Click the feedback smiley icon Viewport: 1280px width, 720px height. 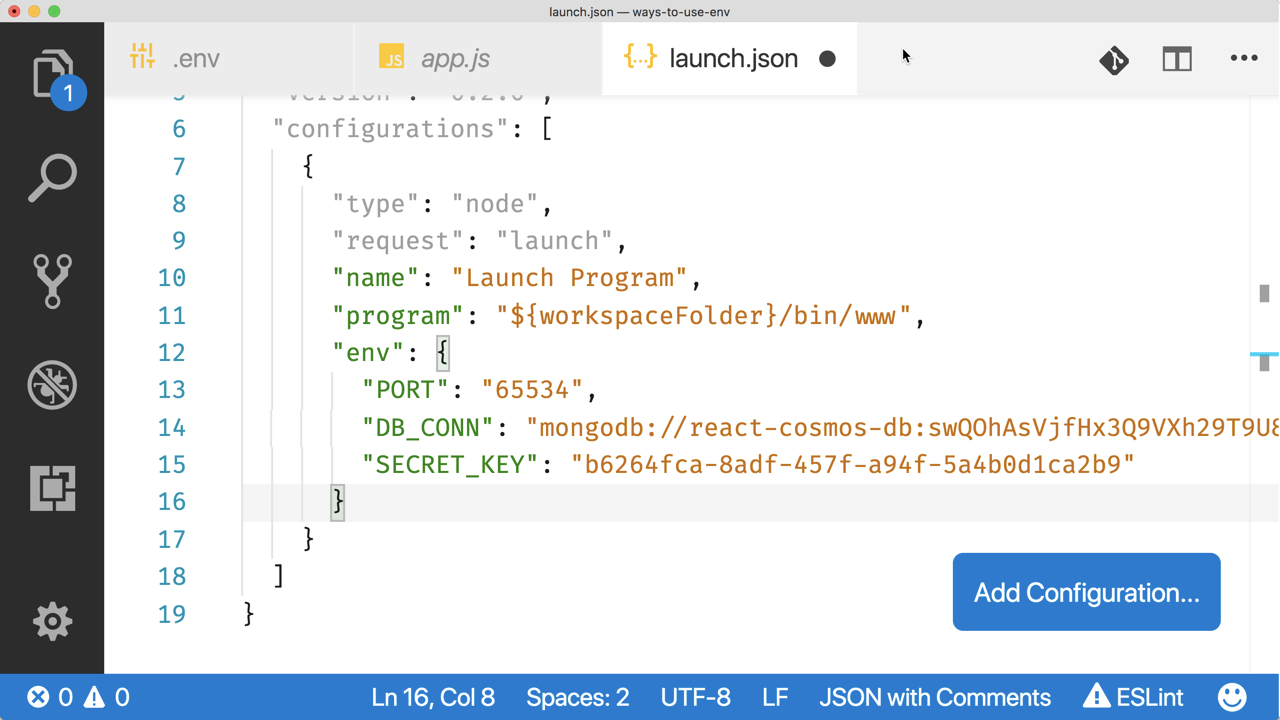pyautogui.click(x=1232, y=697)
